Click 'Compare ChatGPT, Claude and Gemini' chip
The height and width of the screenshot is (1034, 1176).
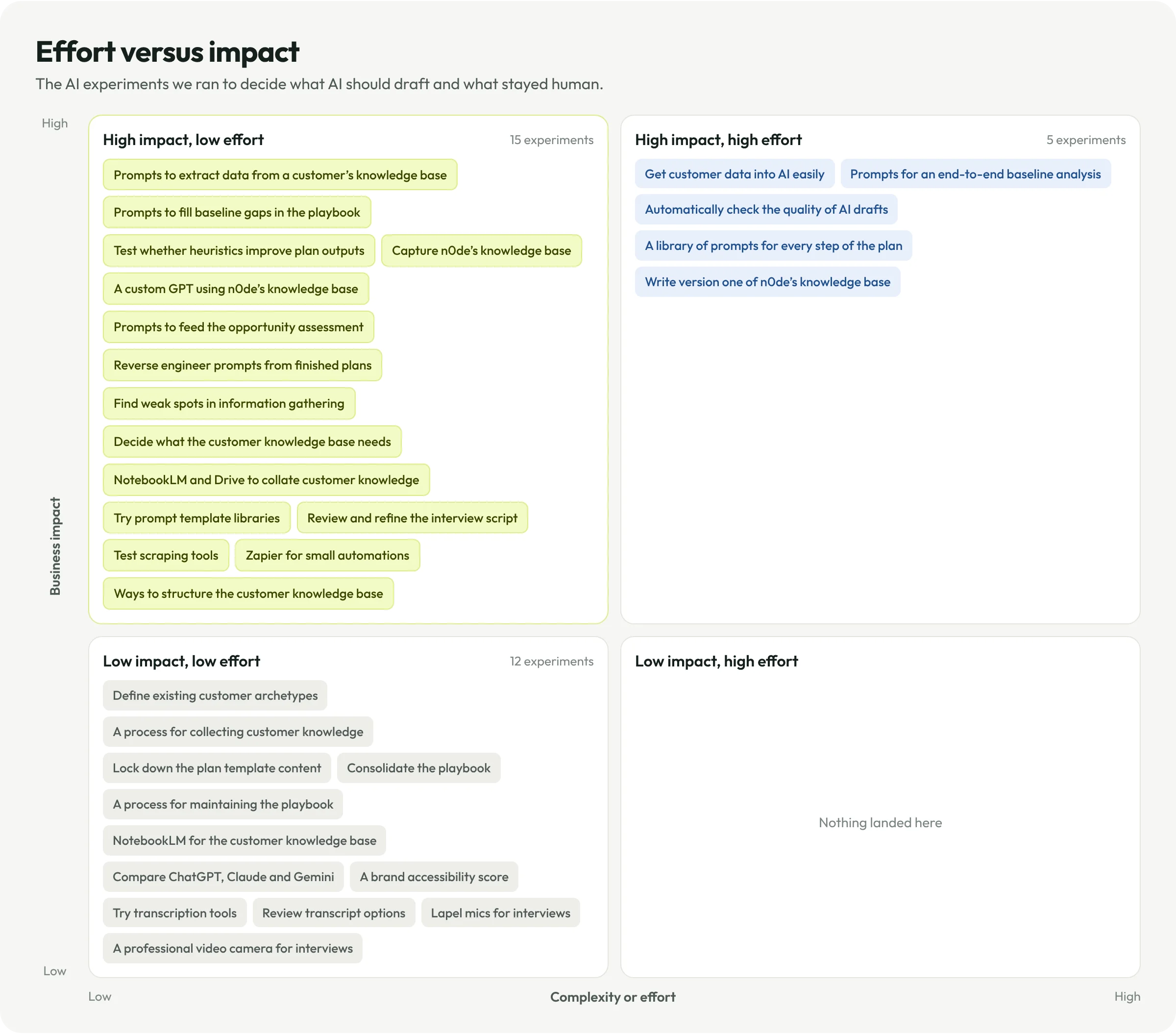(223, 877)
